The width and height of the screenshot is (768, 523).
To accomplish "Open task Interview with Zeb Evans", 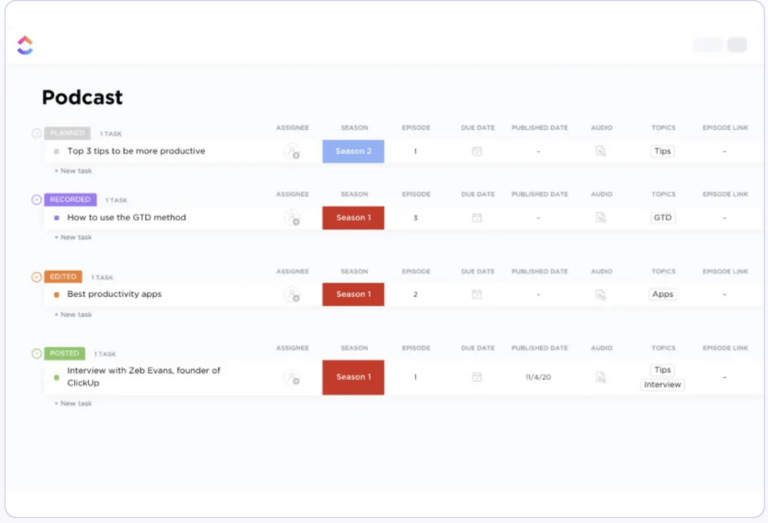I will 144,377.
